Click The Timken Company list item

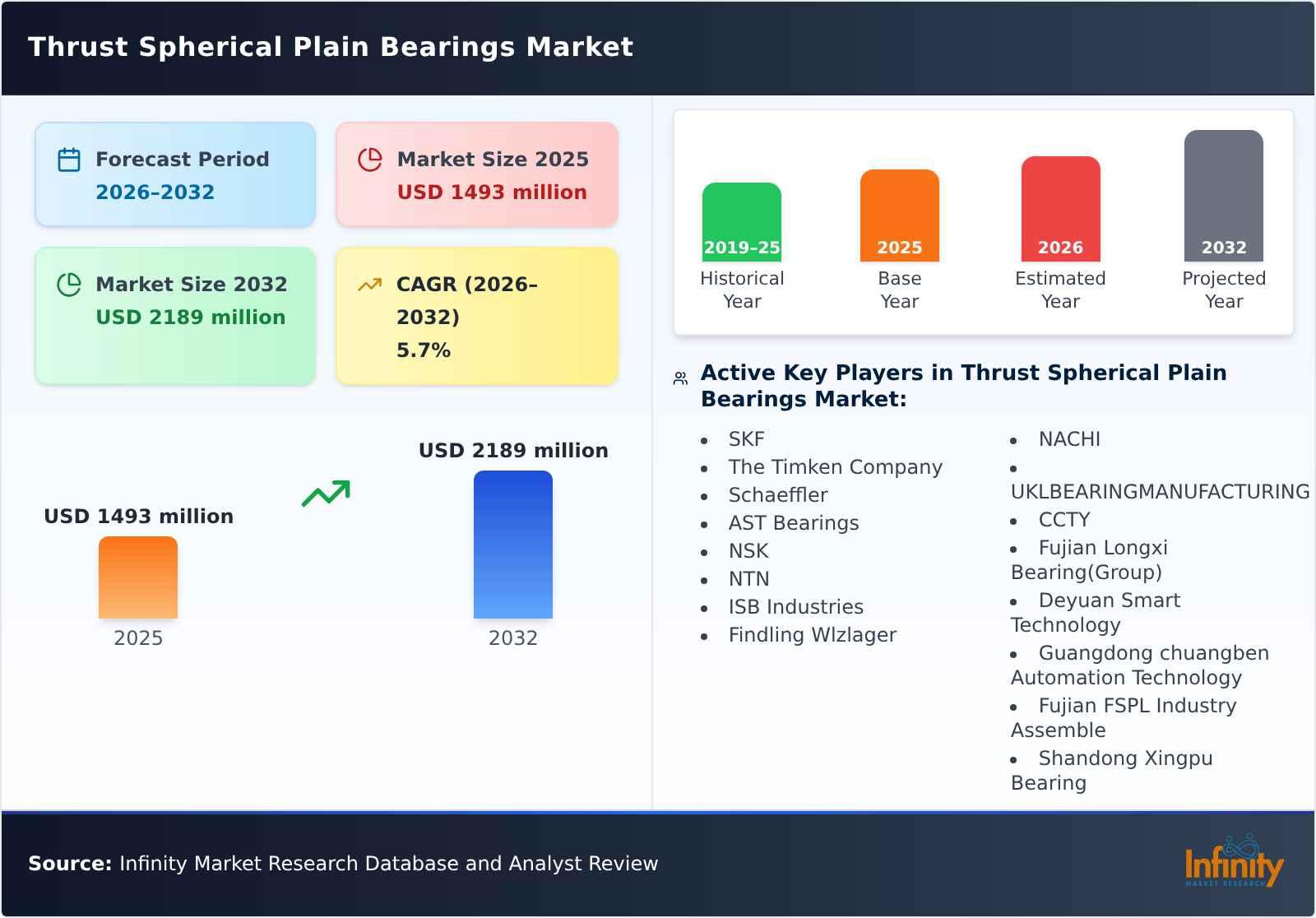coord(835,466)
